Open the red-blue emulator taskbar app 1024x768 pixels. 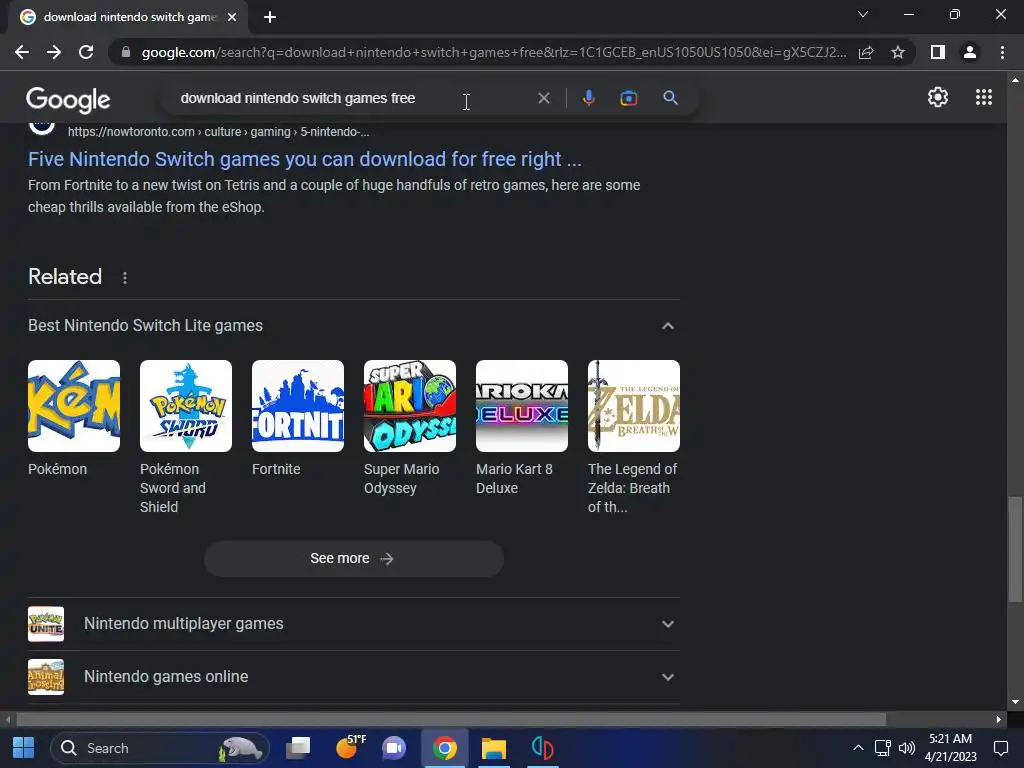click(x=542, y=748)
